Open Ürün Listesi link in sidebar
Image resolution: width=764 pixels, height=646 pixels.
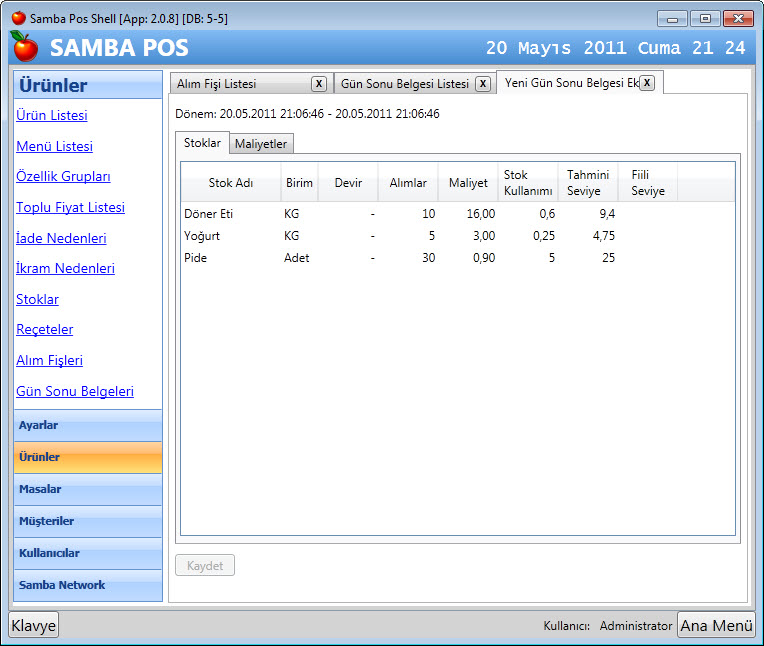[x=51, y=115]
